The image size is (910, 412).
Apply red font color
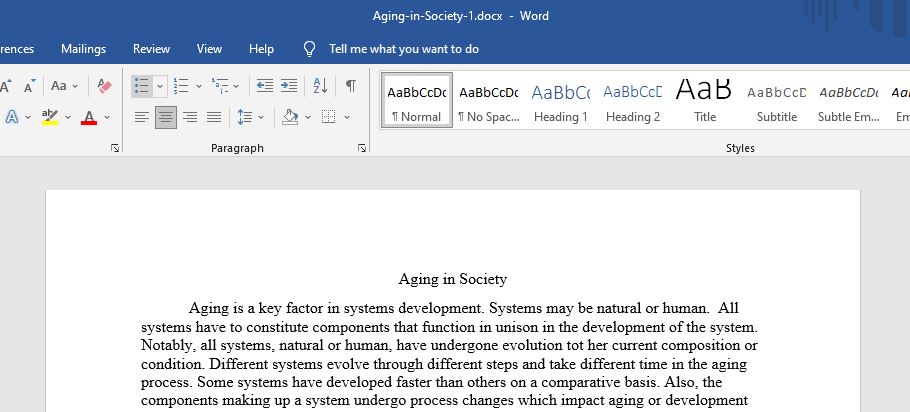(x=89, y=117)
